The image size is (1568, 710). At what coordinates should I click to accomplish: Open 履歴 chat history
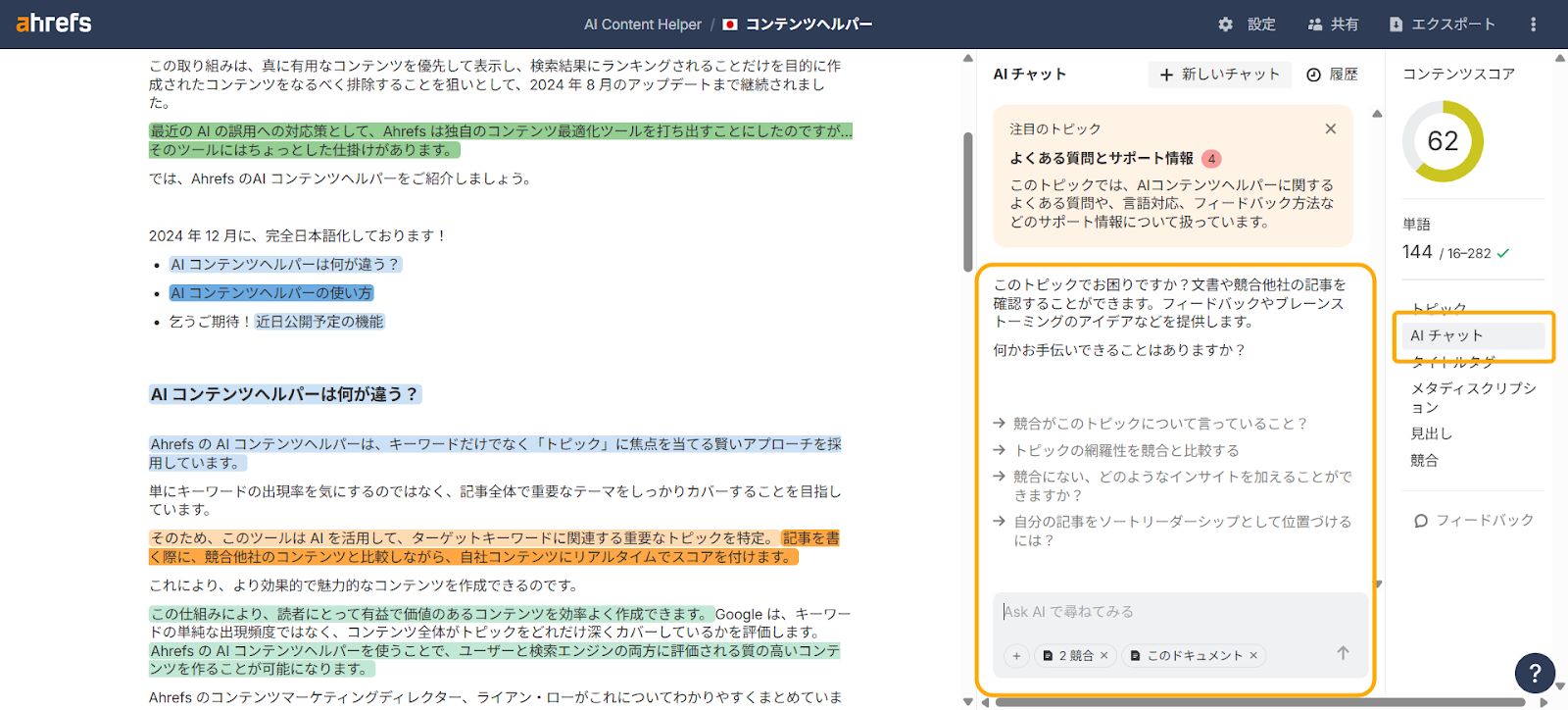[x=1333, y=75]
